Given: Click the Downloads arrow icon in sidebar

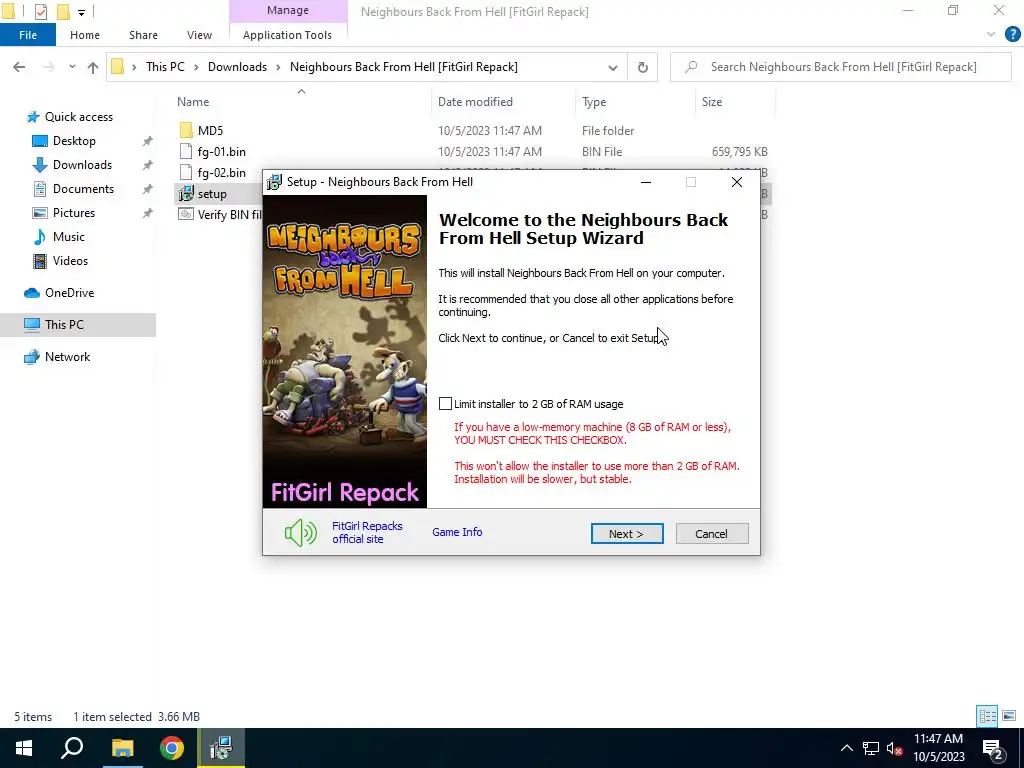Looking at the screenshot, I should point(40,165).
